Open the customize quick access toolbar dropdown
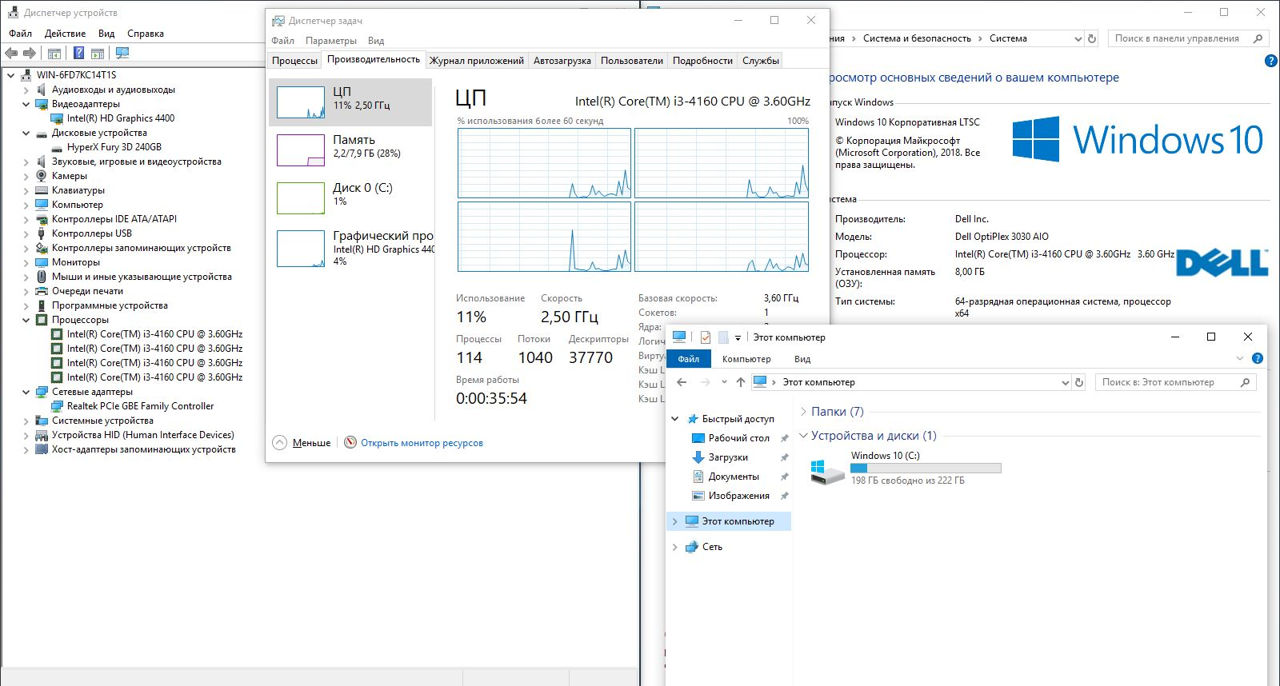The height and width of the screenshot is (686, 1280). (x=738, y=338)
